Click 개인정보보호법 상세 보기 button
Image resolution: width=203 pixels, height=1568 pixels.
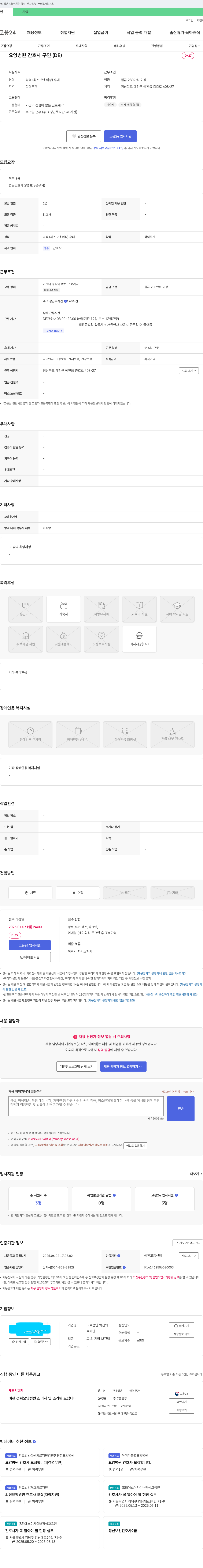coord(77,1067)
